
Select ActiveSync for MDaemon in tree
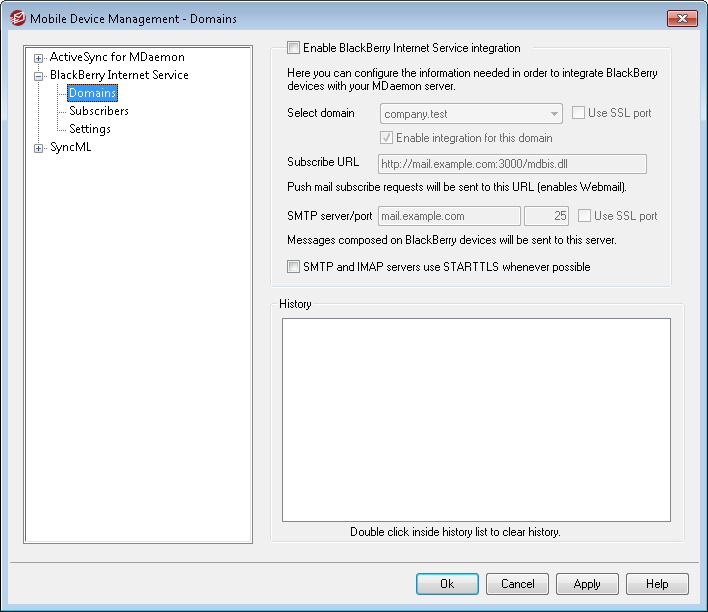pyautogui.click(x=117, y=57)
